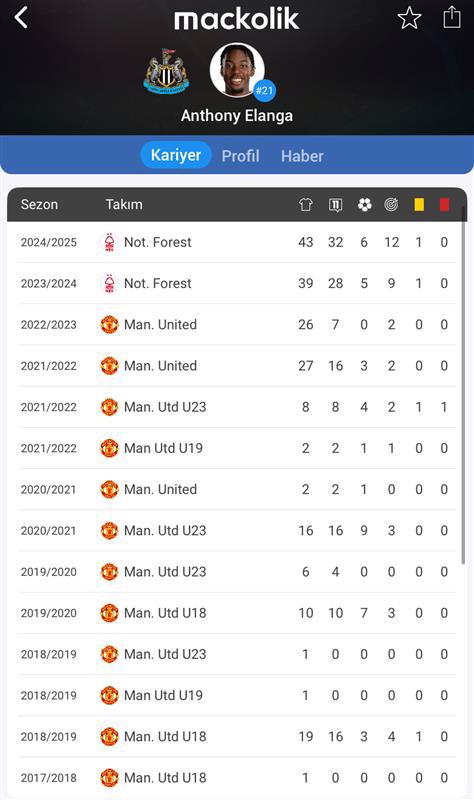Select the Kariyer tab
Image resolution: width=474 pixels, height=800 pixels.
(176, 155)
